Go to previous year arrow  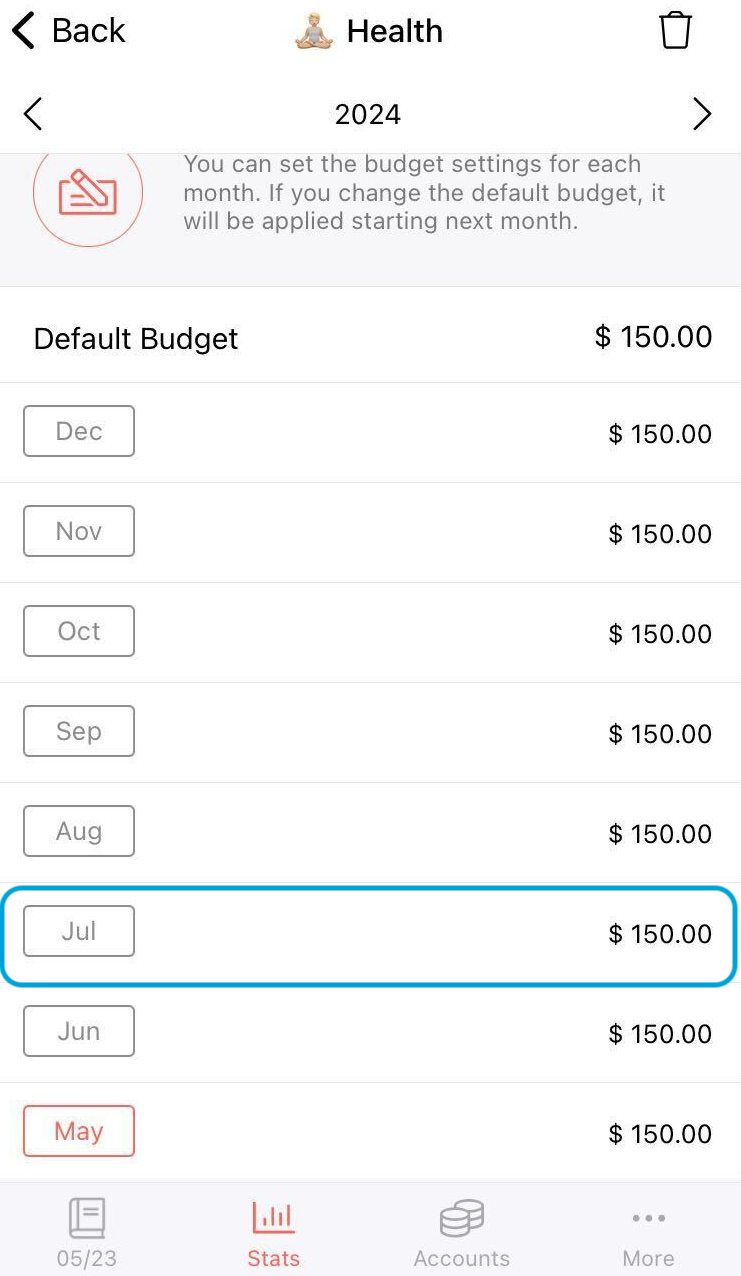33,115
